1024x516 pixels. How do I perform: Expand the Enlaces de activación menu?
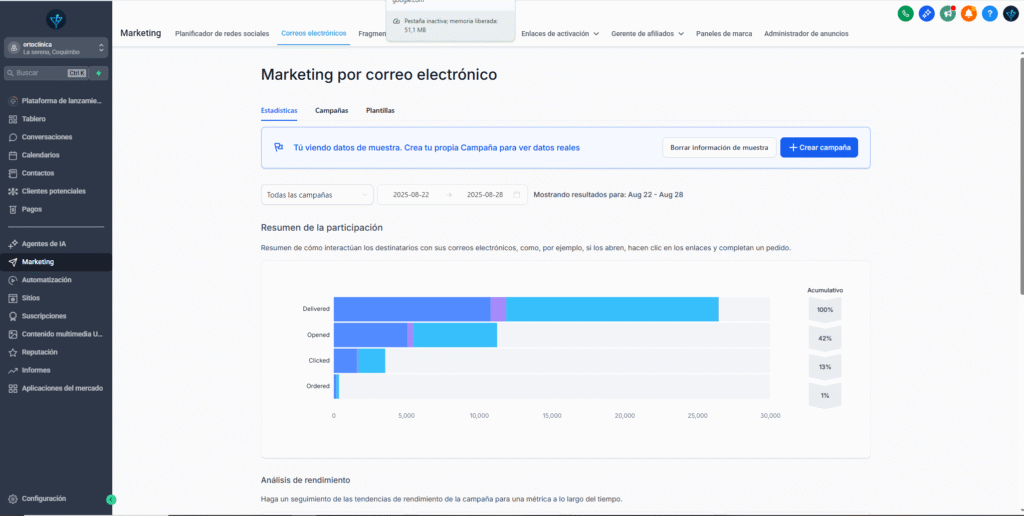pos(560,33)
